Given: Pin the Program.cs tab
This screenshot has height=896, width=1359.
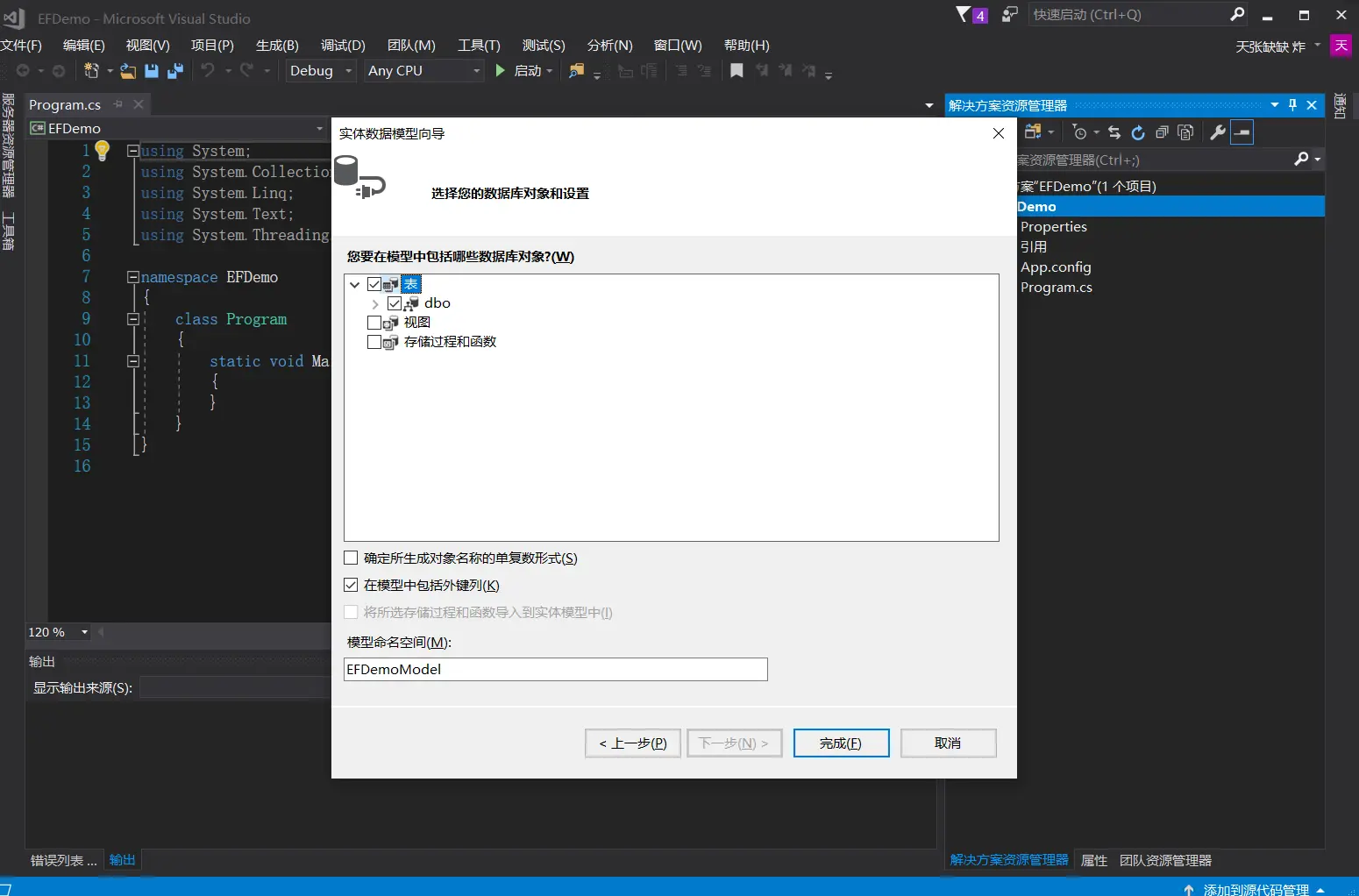Looking at the screenshot, I should tap(118, 104).
